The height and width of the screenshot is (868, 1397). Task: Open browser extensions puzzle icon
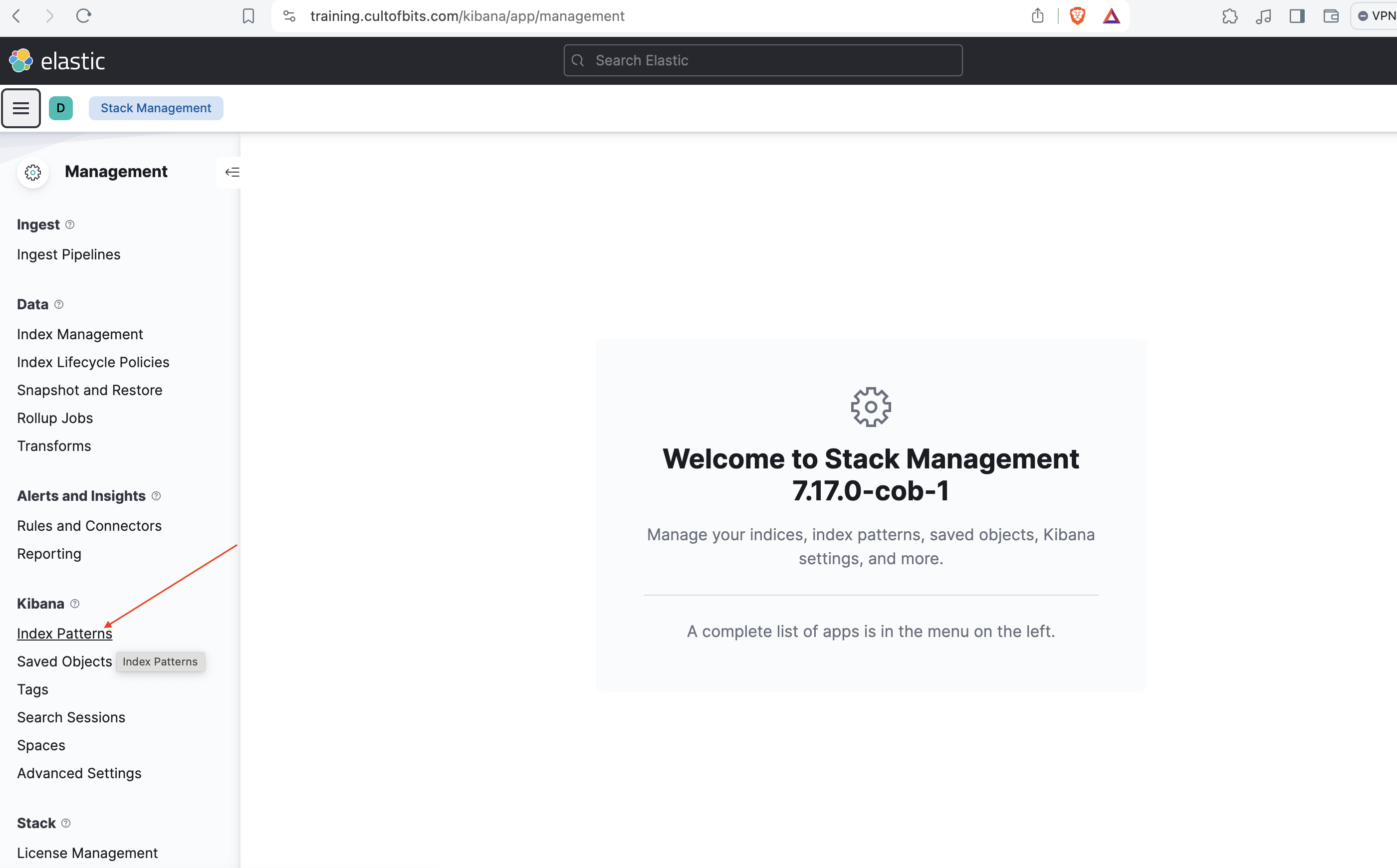pyautogui.click(x=1229, y=16)
